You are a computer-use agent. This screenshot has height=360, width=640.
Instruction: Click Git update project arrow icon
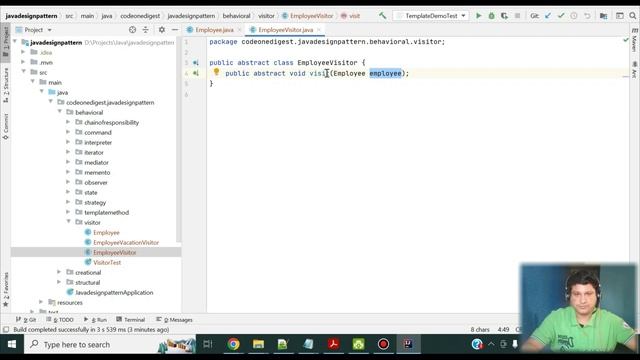(x=548, y=16)
